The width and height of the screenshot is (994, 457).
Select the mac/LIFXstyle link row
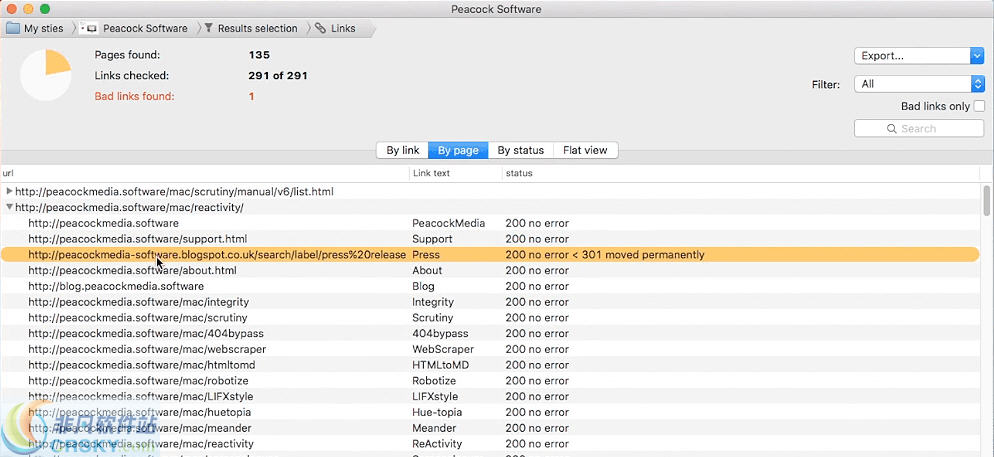point(491,397)
